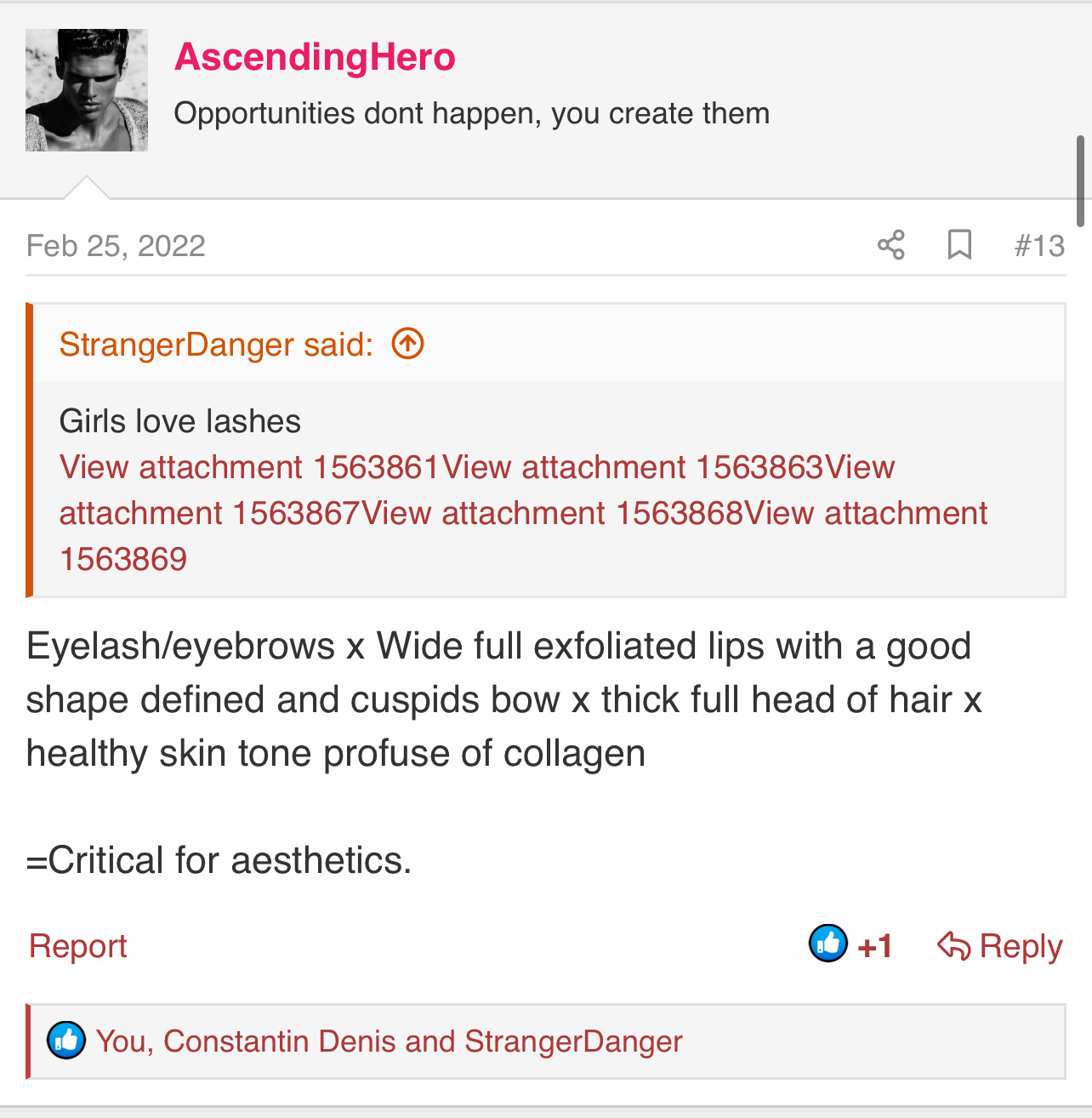
Task: Open View attachment 1563861
Action: tap(249, 467)
